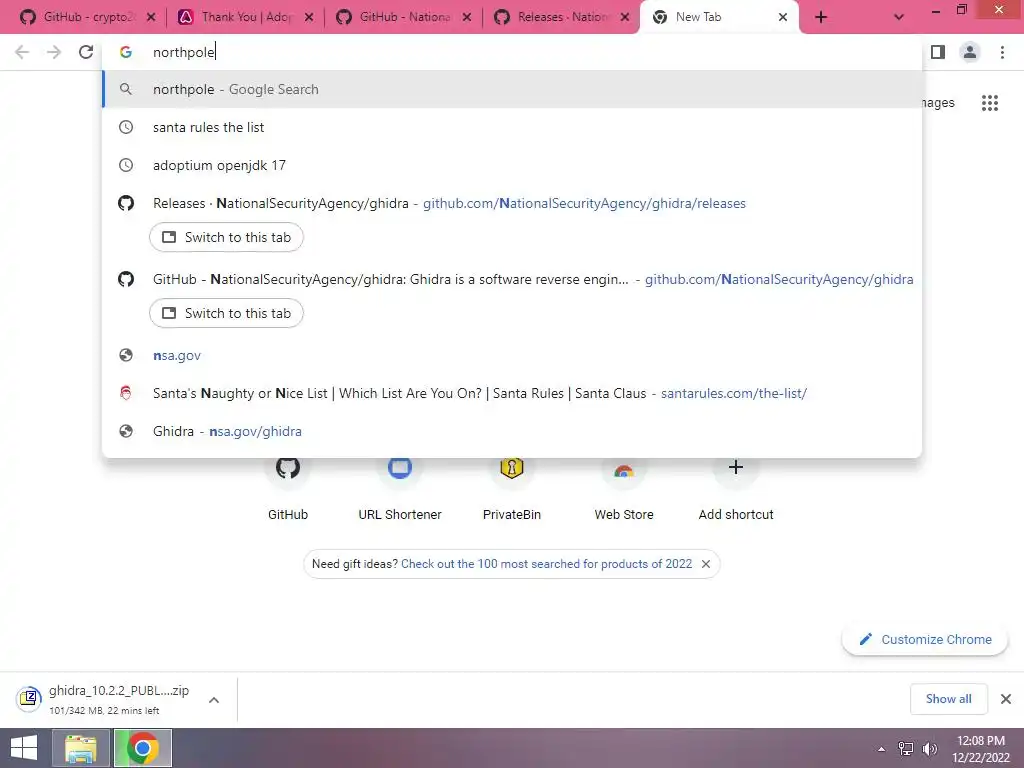Click GitHub icon beside Releases suggestion
Viewport: 1024px width, 768px height.
(126, 203)
